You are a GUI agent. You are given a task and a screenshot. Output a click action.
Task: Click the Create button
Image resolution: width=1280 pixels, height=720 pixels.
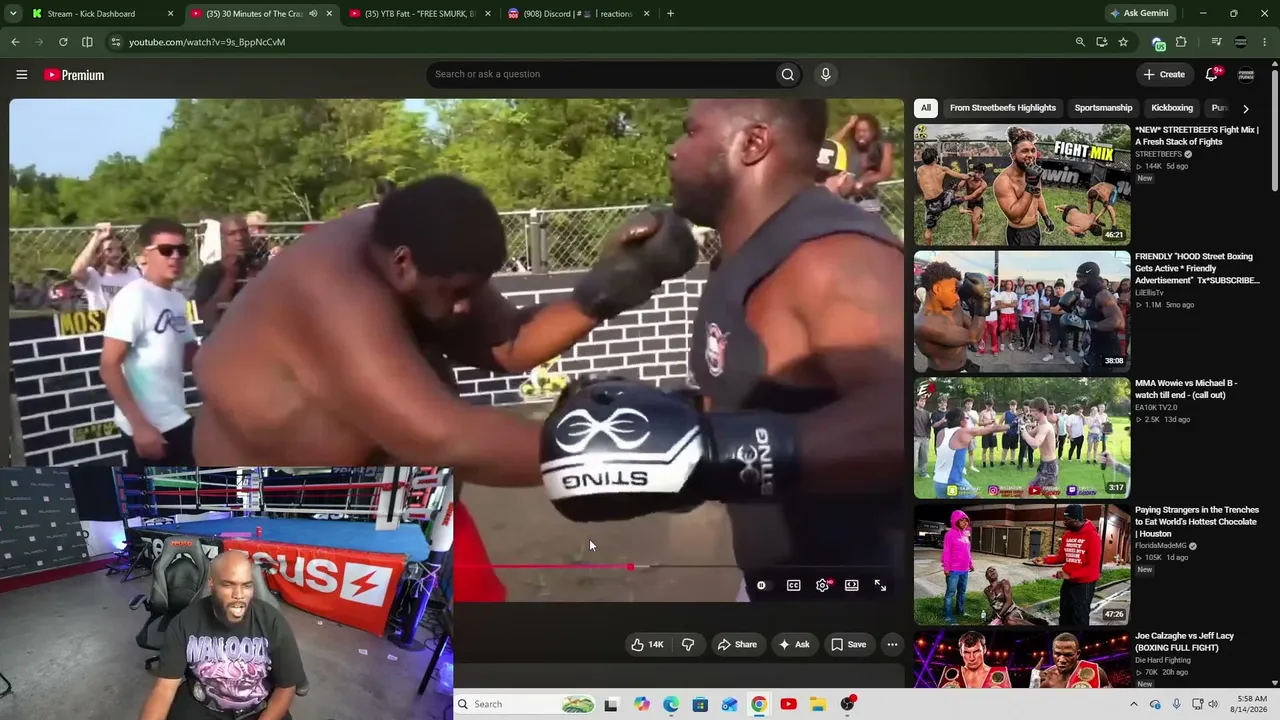pos(1164,74)
